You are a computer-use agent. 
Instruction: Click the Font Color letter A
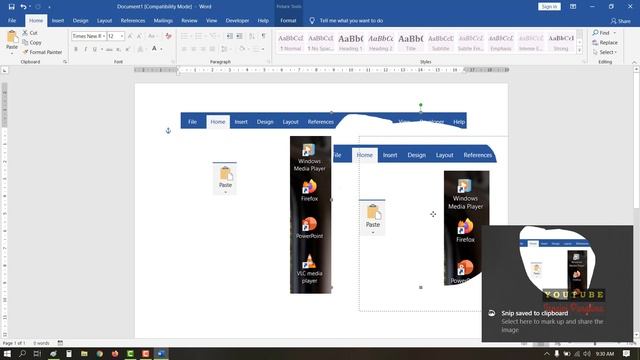pos(154,49)
